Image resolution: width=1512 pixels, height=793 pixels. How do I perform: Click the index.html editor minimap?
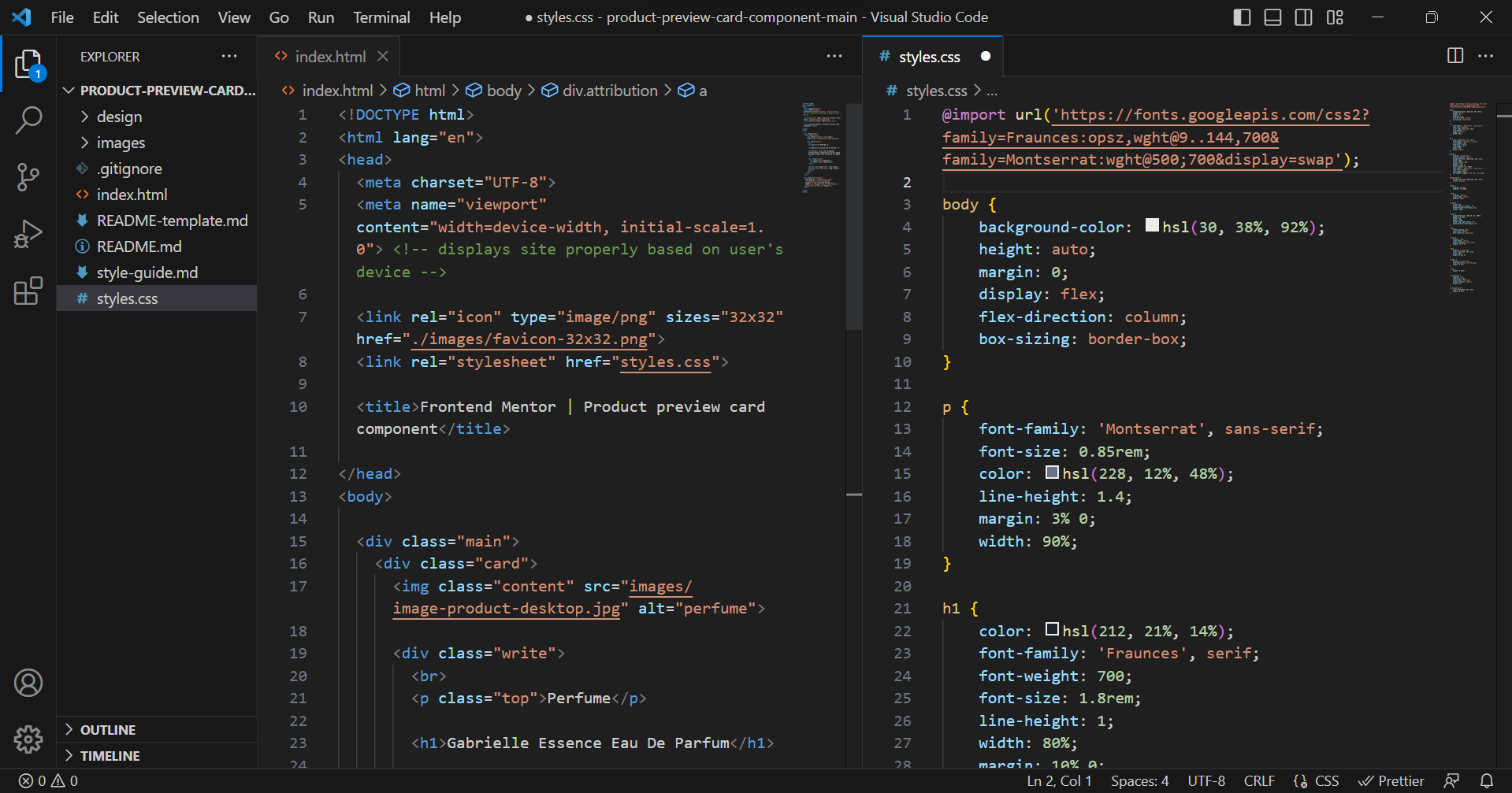(822, 148)
